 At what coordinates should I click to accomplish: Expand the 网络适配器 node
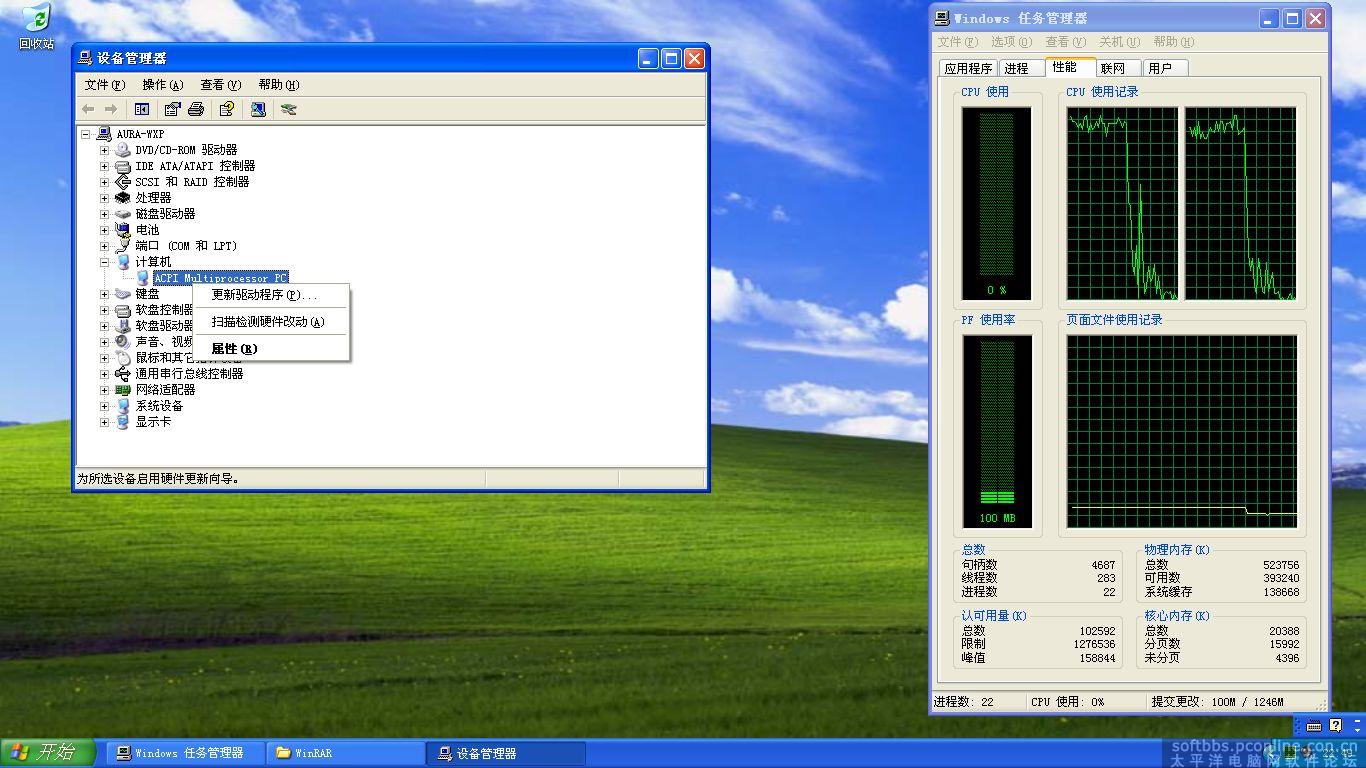coord(104,390)
